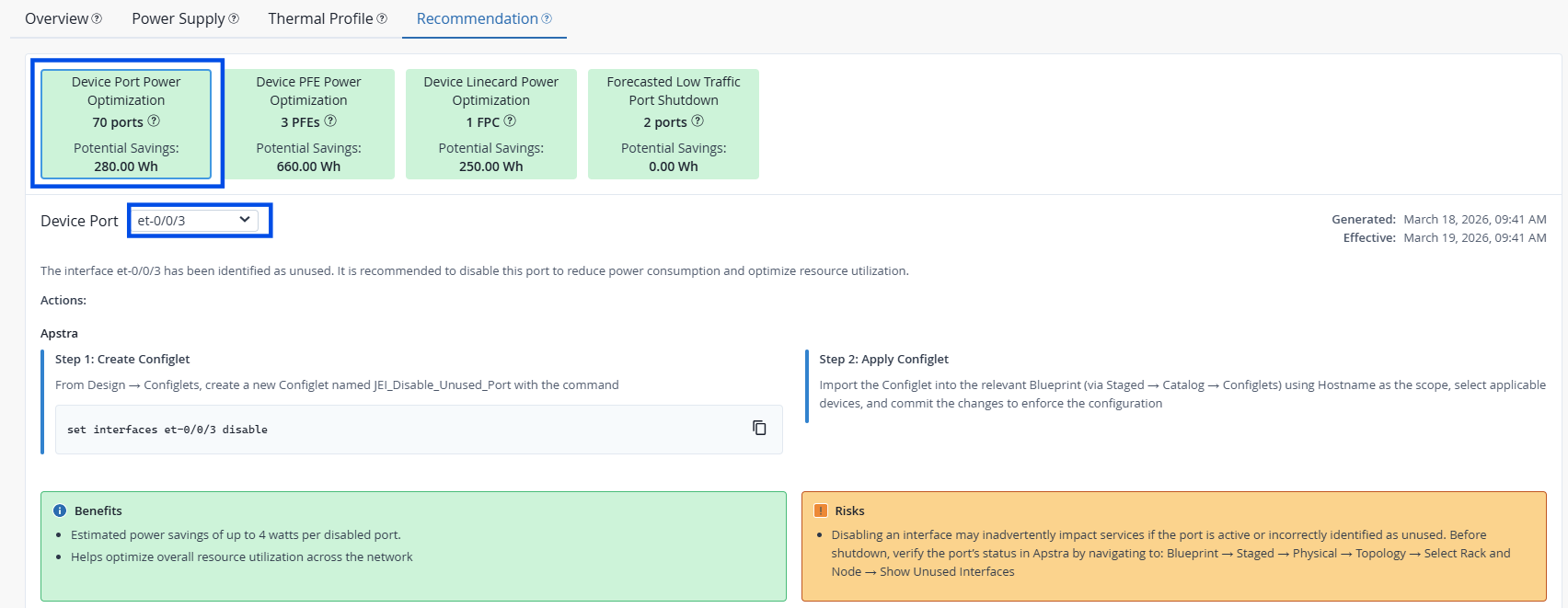Image resolution: width=1568 pixels, height=608 pixels.
Task: Click the help icon beside Thermal Profile
Action: click(382, 19)
